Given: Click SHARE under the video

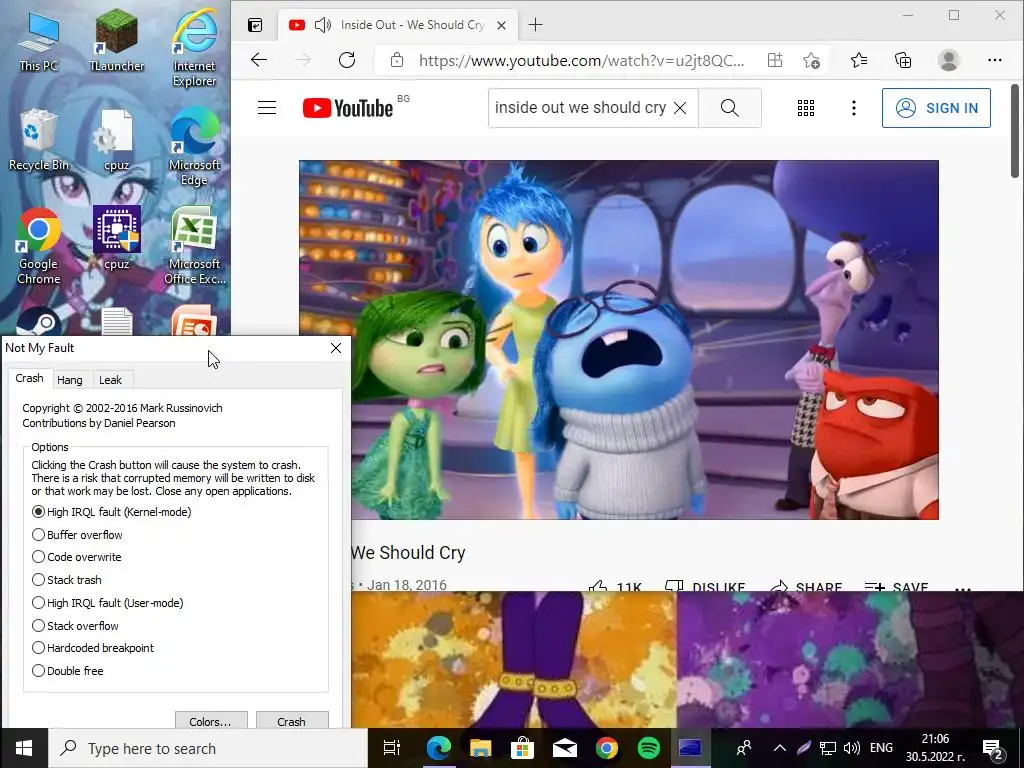Looking at the screenshot, I should 806,586.
